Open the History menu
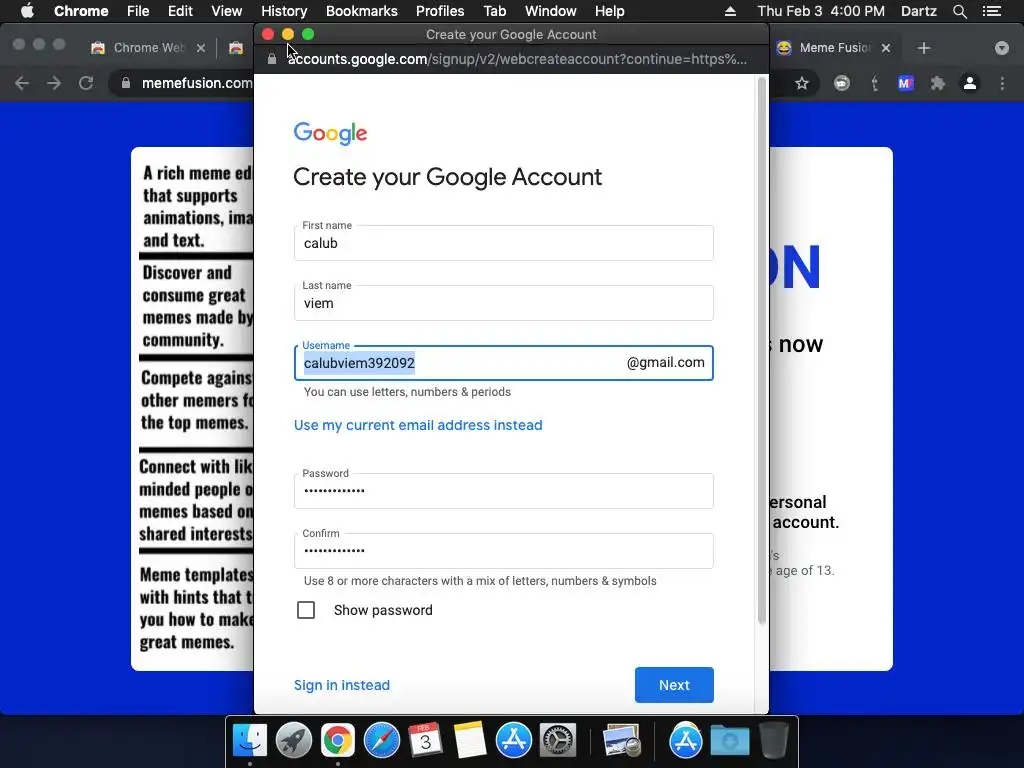1024x768 pixels. (284, 11)
